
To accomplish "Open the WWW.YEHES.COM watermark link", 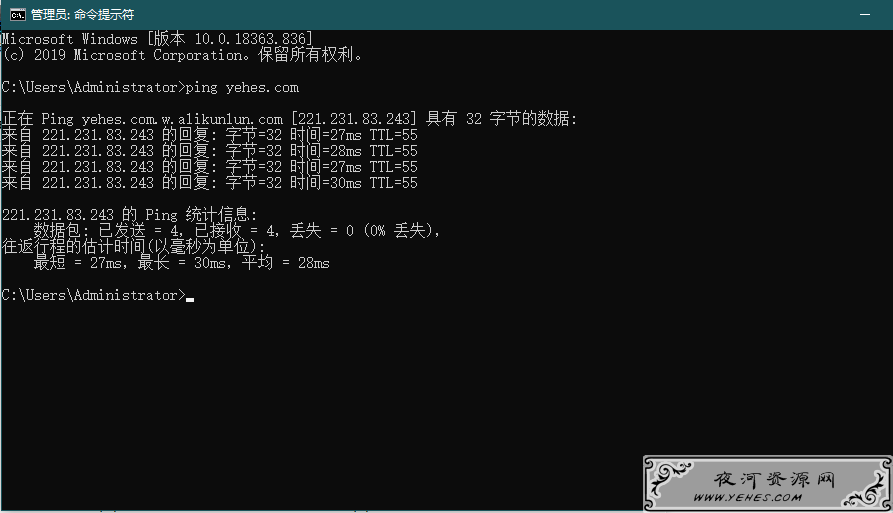I will (x=747, y=498).
